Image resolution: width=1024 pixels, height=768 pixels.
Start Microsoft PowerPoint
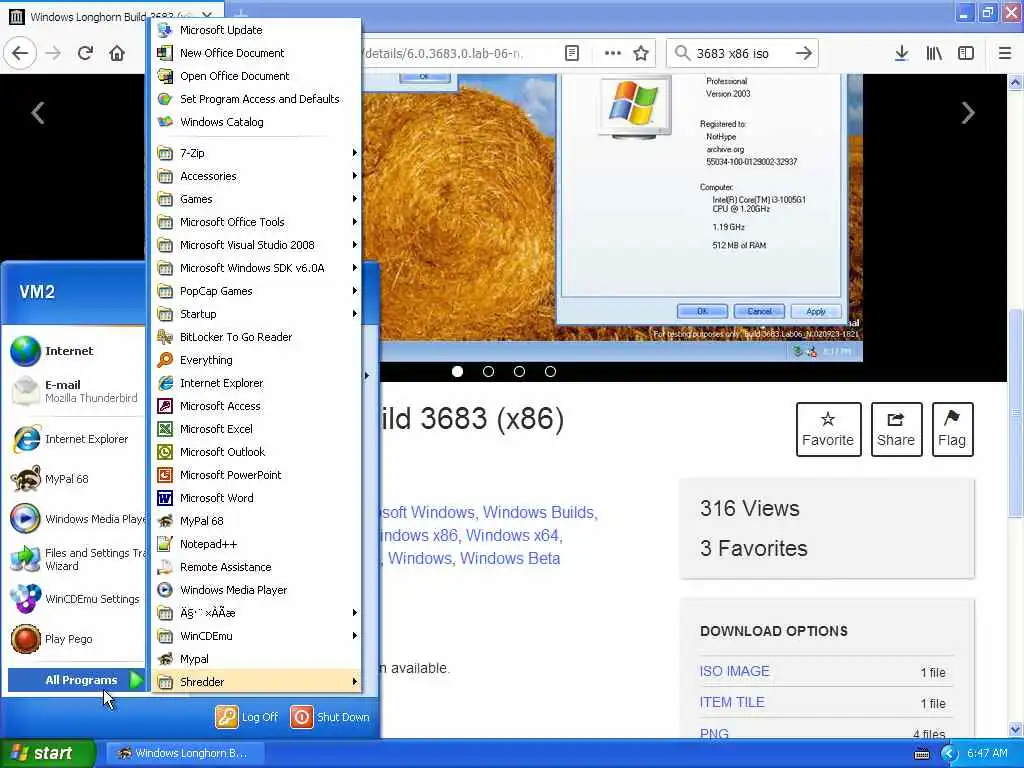tap(256, 475)
